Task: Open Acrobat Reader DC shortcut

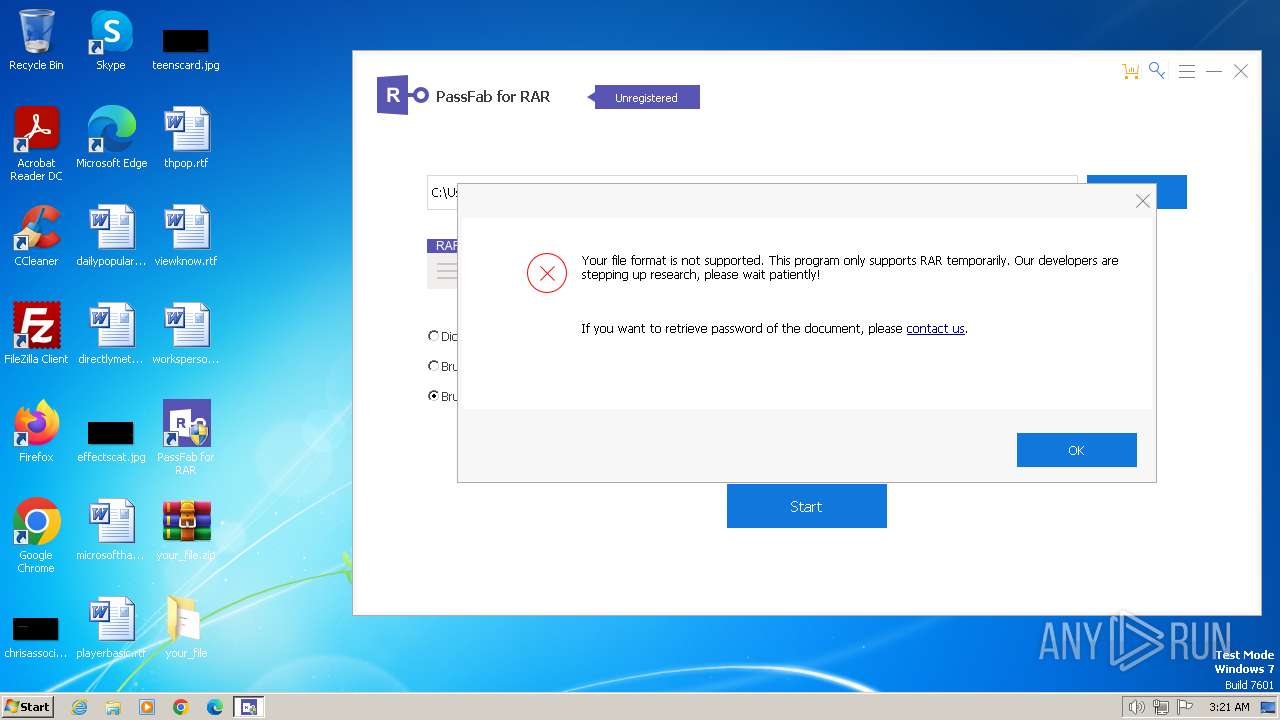Action: coord(36,144)
